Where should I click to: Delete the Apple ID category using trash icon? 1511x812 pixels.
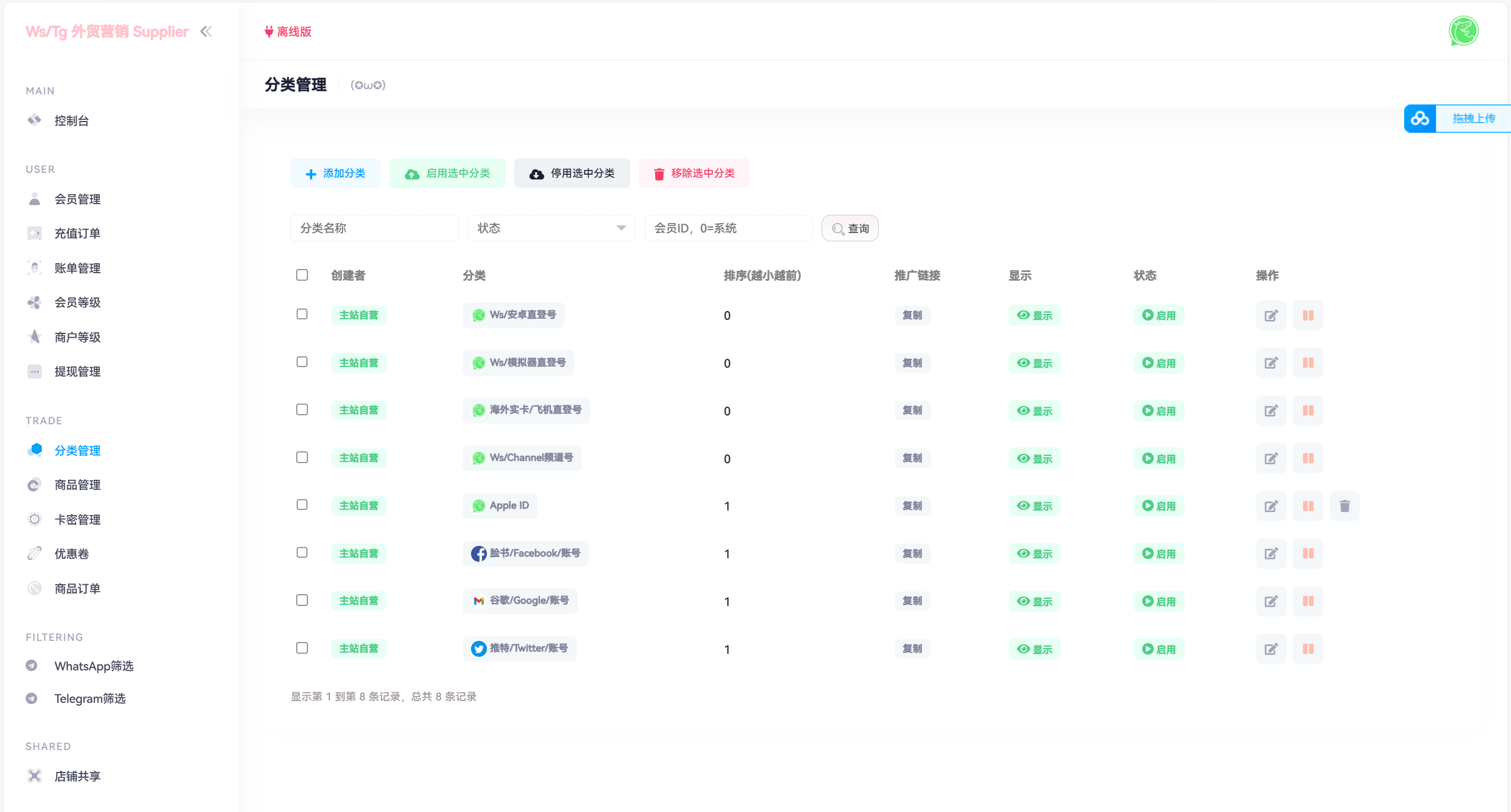[x=1345, y=506]
